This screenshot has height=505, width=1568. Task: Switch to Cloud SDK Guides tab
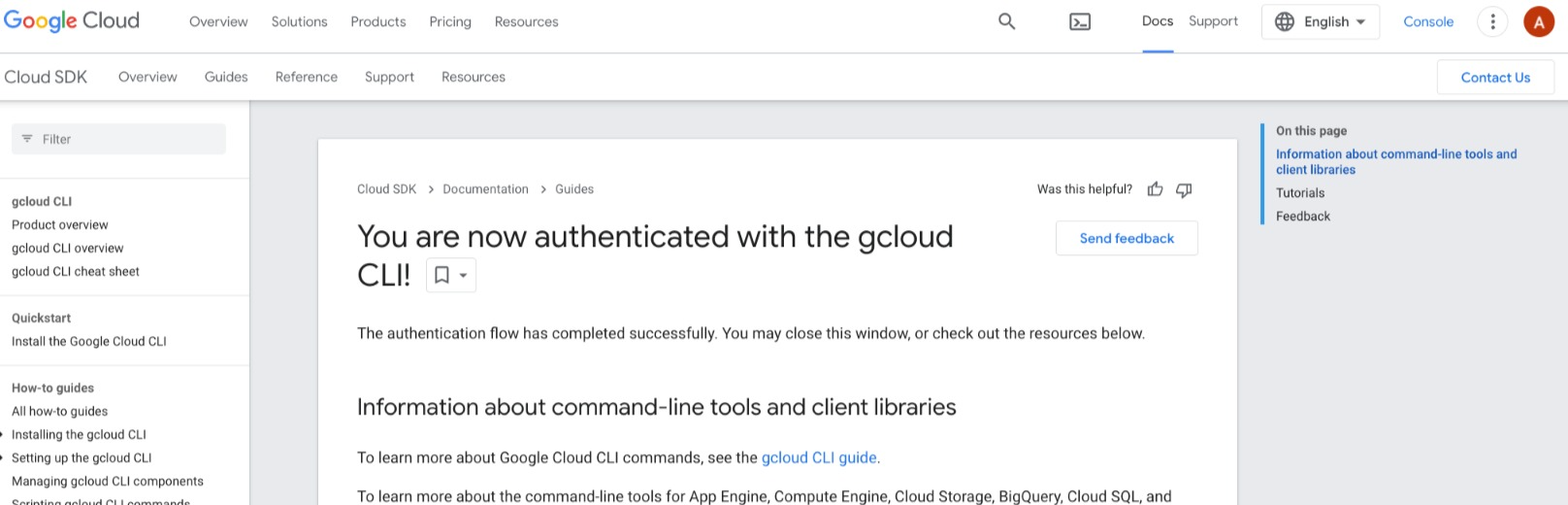point(226,77)
